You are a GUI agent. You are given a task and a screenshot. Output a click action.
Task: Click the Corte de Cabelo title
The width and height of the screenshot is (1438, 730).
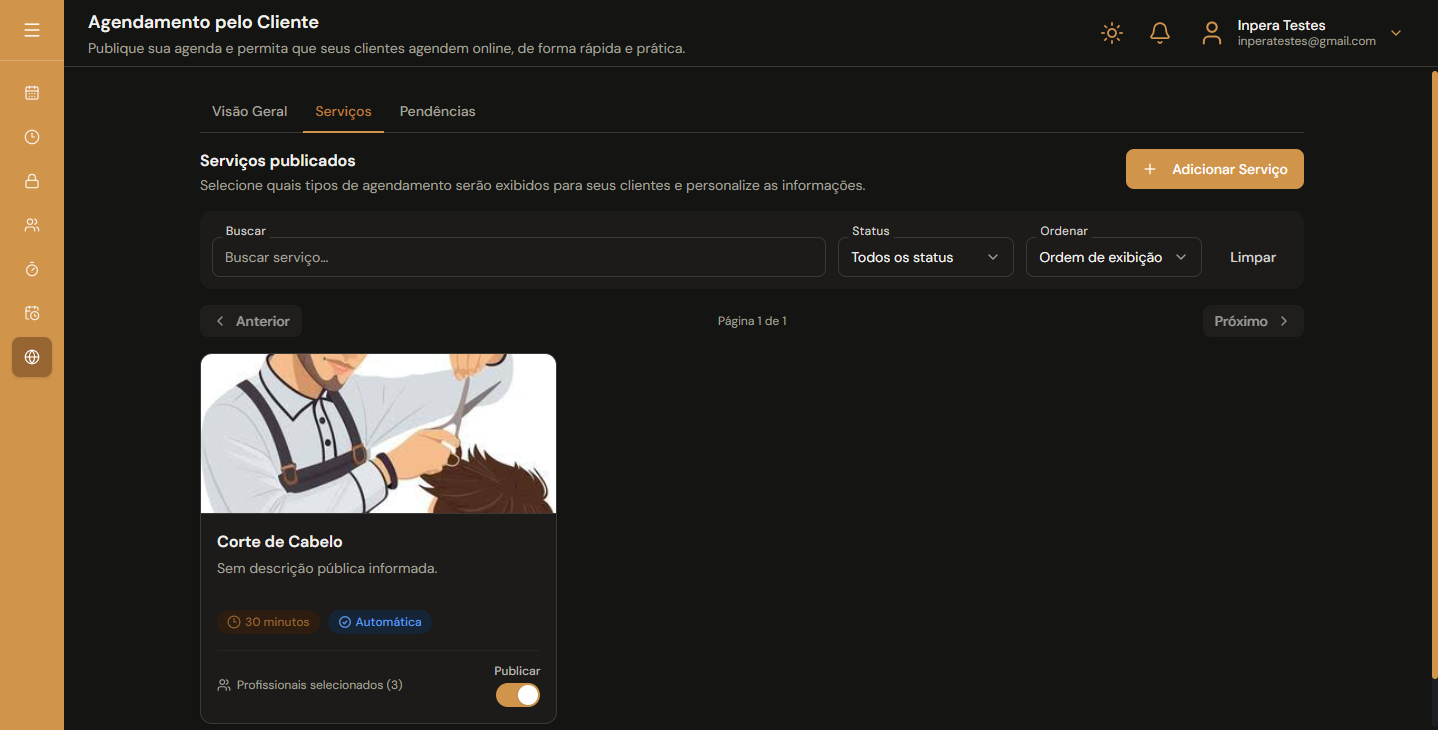click(280, 542)
